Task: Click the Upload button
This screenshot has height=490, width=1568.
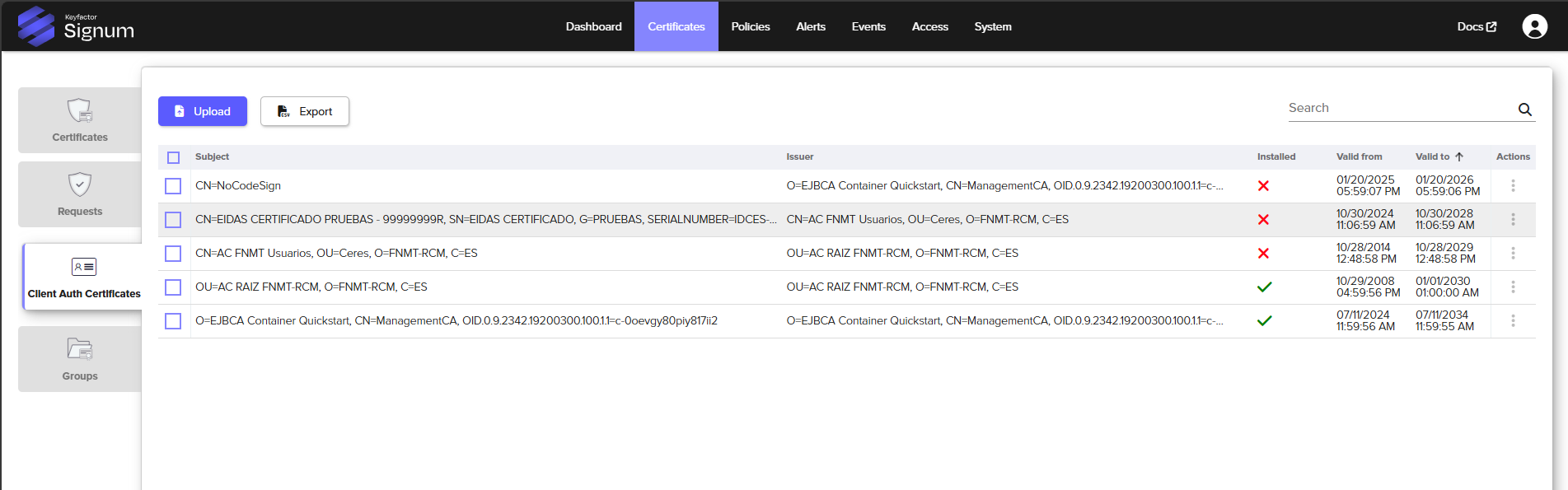Action: click(x=203, y=111)
